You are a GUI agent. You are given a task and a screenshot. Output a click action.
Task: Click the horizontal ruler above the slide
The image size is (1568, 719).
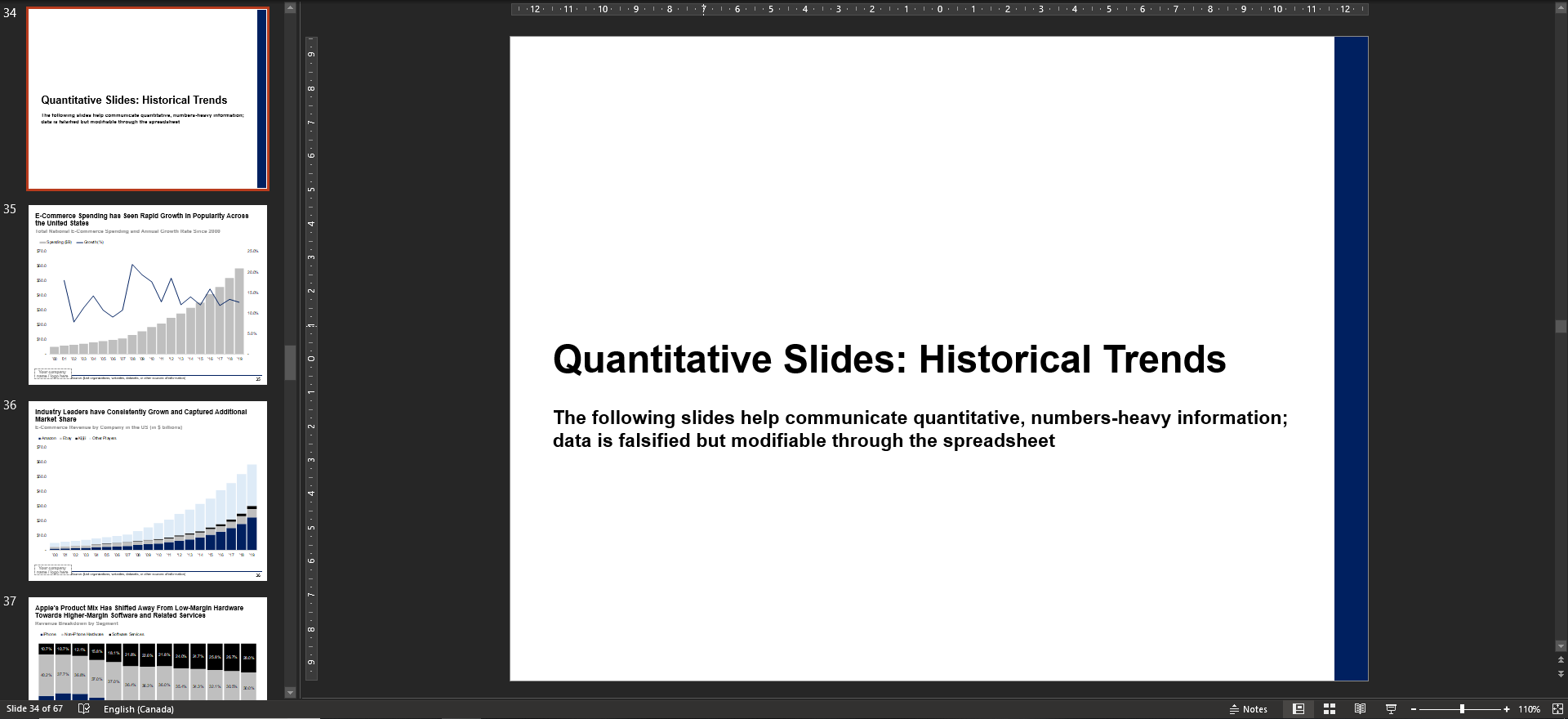[x=939, y=9]
